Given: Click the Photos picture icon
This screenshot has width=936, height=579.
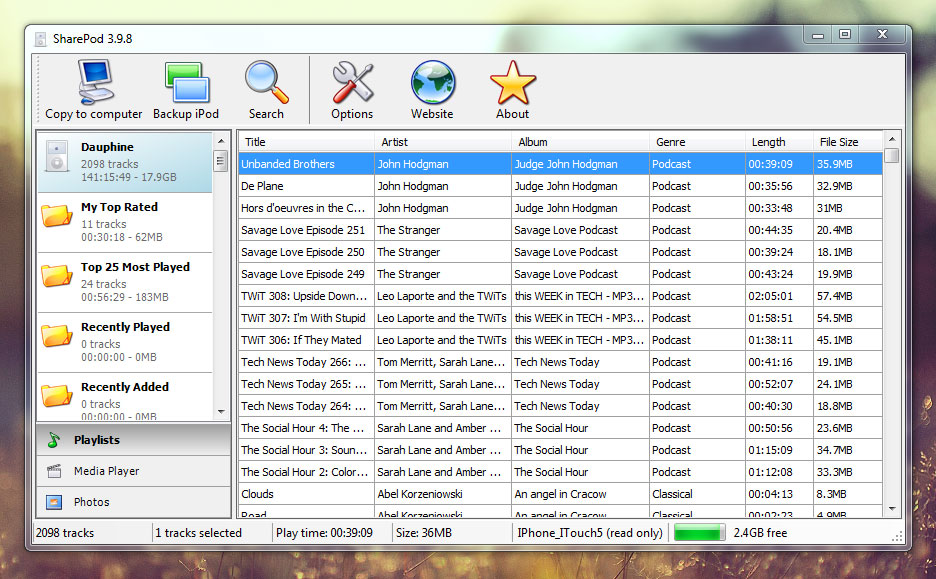Looking at the screenshot, I should (x=54, y=502).
